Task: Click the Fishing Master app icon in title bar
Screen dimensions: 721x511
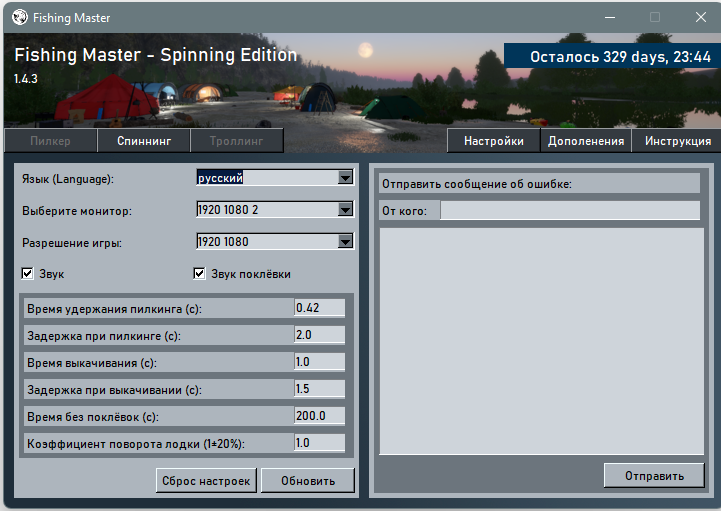Action: coord(19,17)
